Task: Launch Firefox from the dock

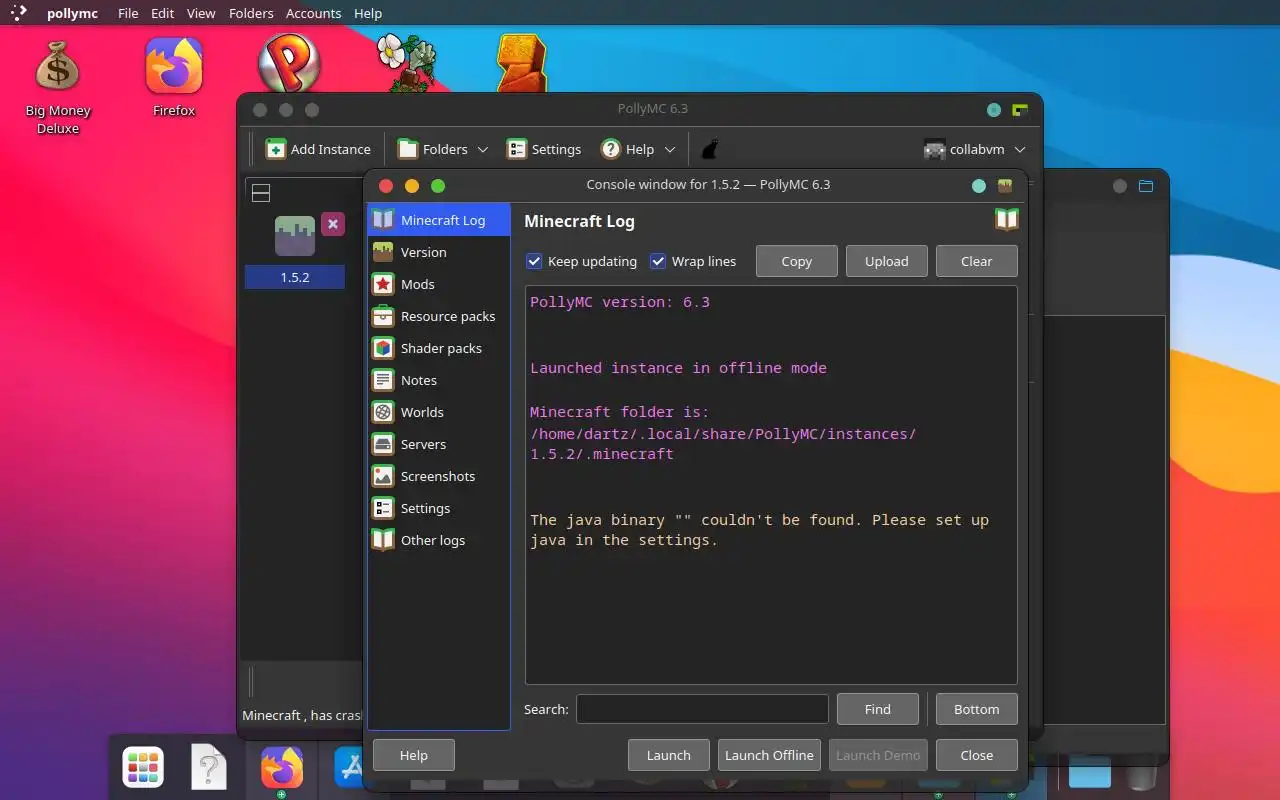Action: pyautogui.click(x=282, y=768)
